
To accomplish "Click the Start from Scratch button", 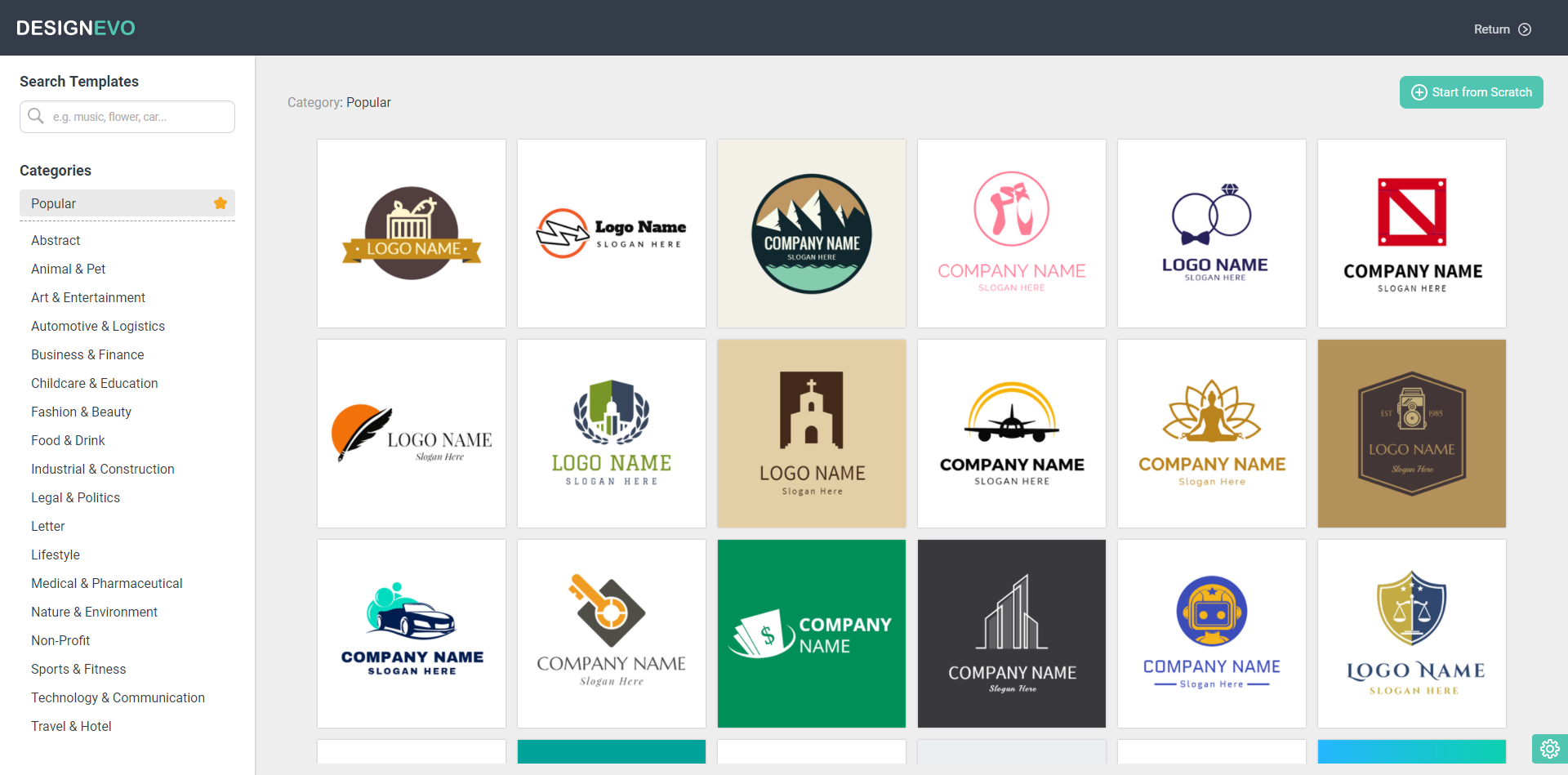I will [1472, 92].
